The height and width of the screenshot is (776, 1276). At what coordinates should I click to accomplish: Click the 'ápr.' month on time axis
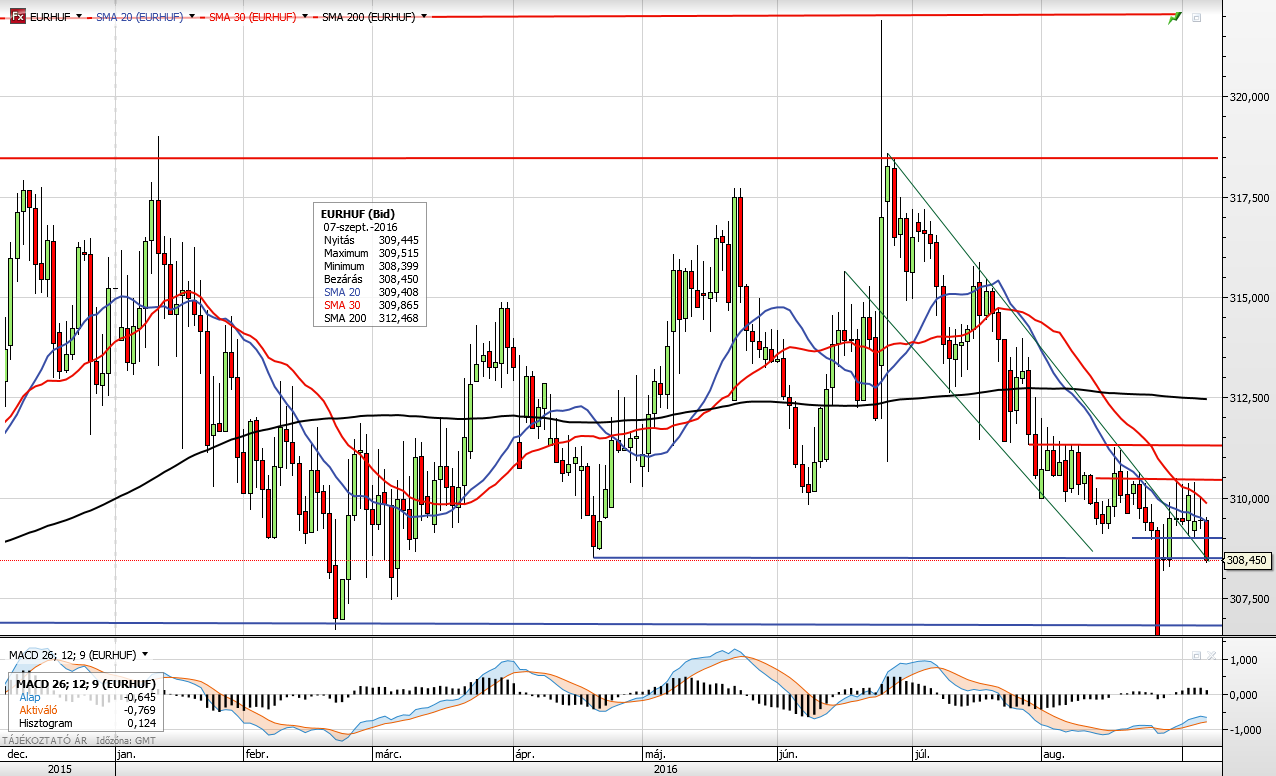click(x=526, y=755)
